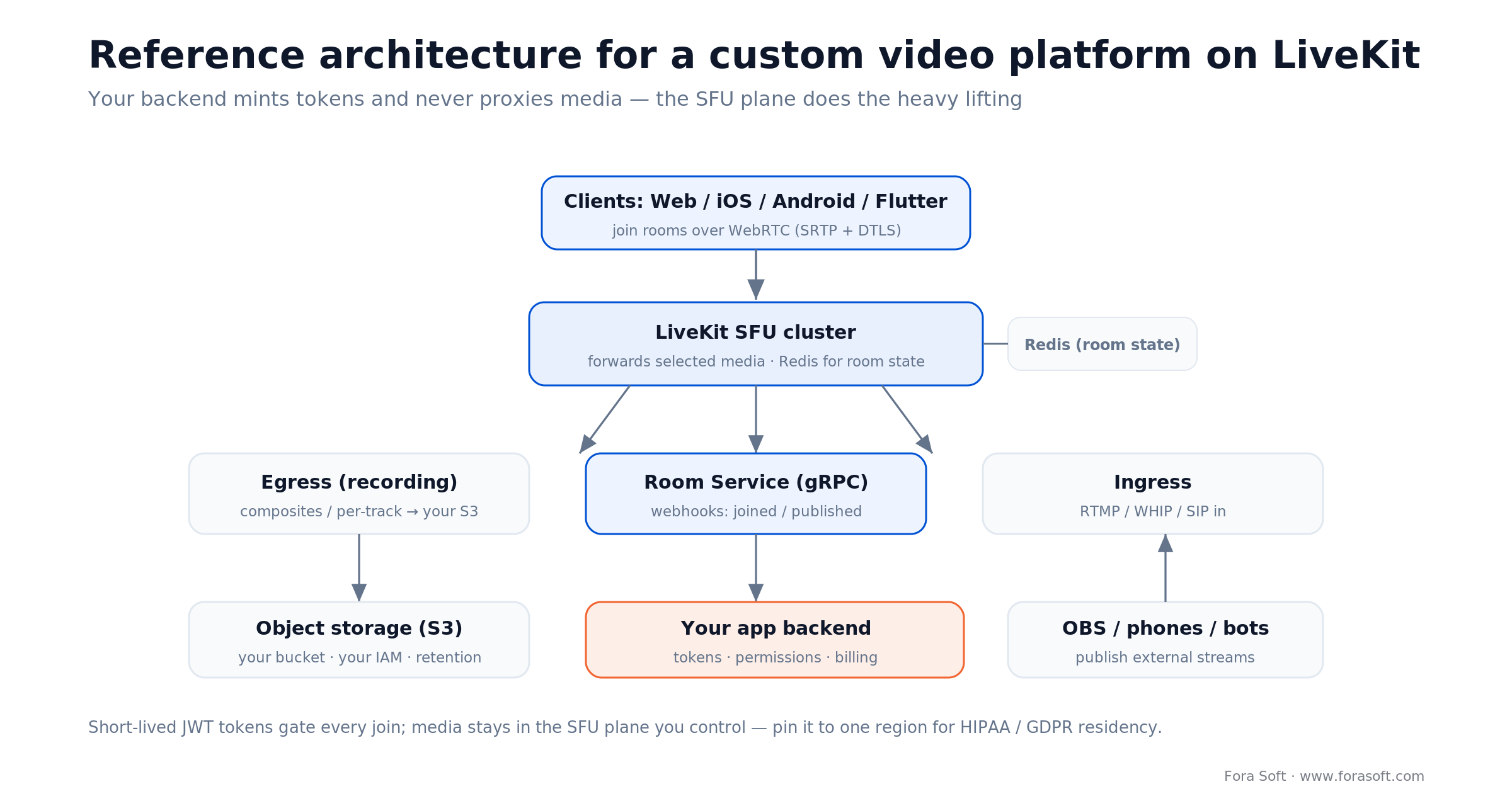The width and height of the screenshot is (1512, 806).
Task: Click the LiveKit SFU cluster box
Action: tap(756, 344)
